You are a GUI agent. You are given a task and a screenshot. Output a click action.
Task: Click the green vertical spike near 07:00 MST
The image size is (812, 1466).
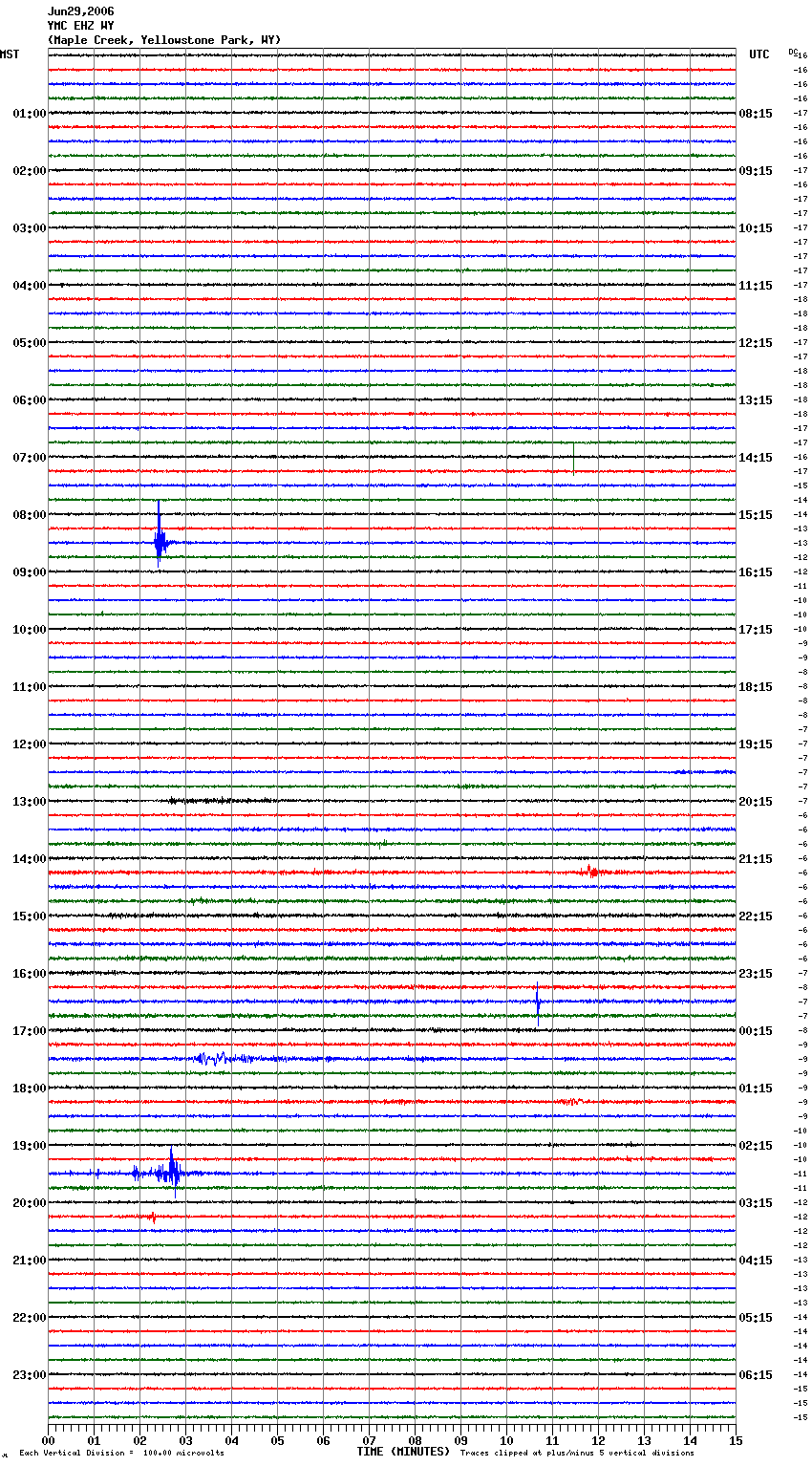coord(573,457)
